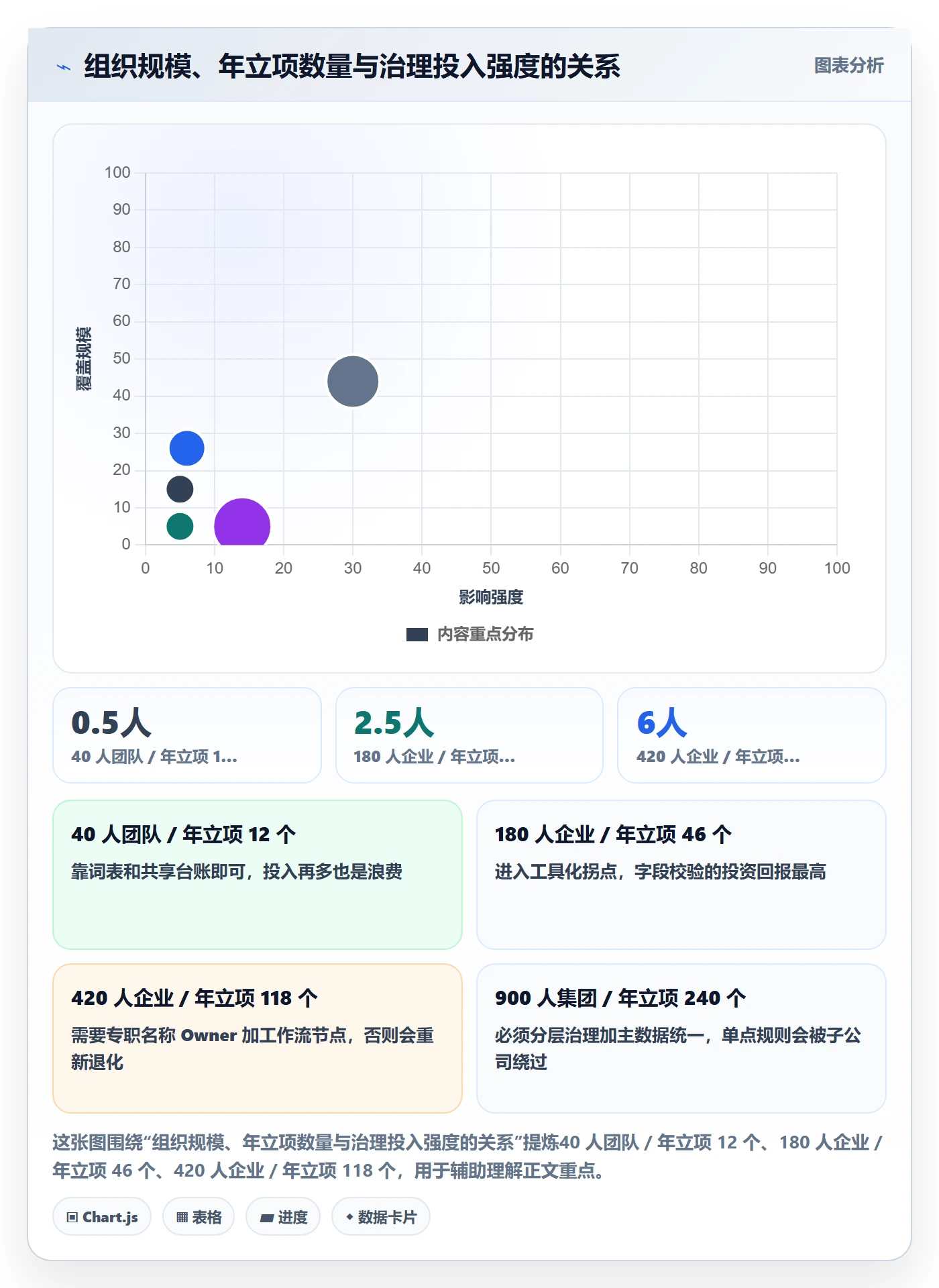The width and height of the screenshot is (939, 1288).
Task: Open the 180 人企业 / 年立项 46 个 card
Action: point(681,874)
